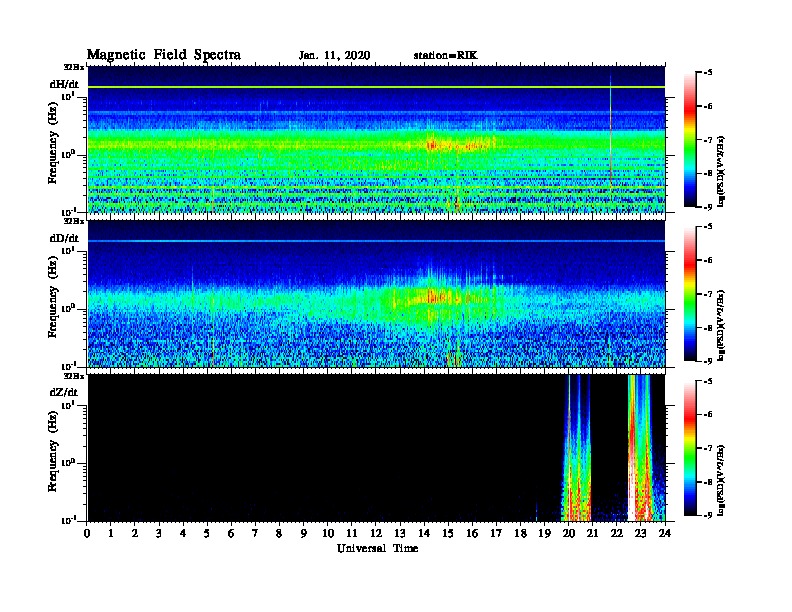Viewport: 792px width, 612px height.
Task: Click the "32 Hz" label atop the dH/dt axis
Action: (x=74, y=67)
